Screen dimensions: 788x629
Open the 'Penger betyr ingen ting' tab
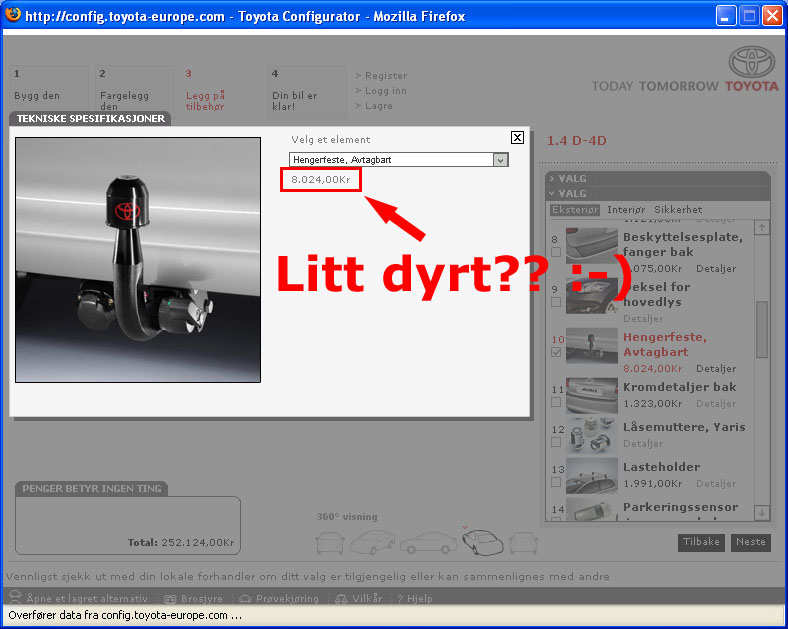(x=91, y=489)
